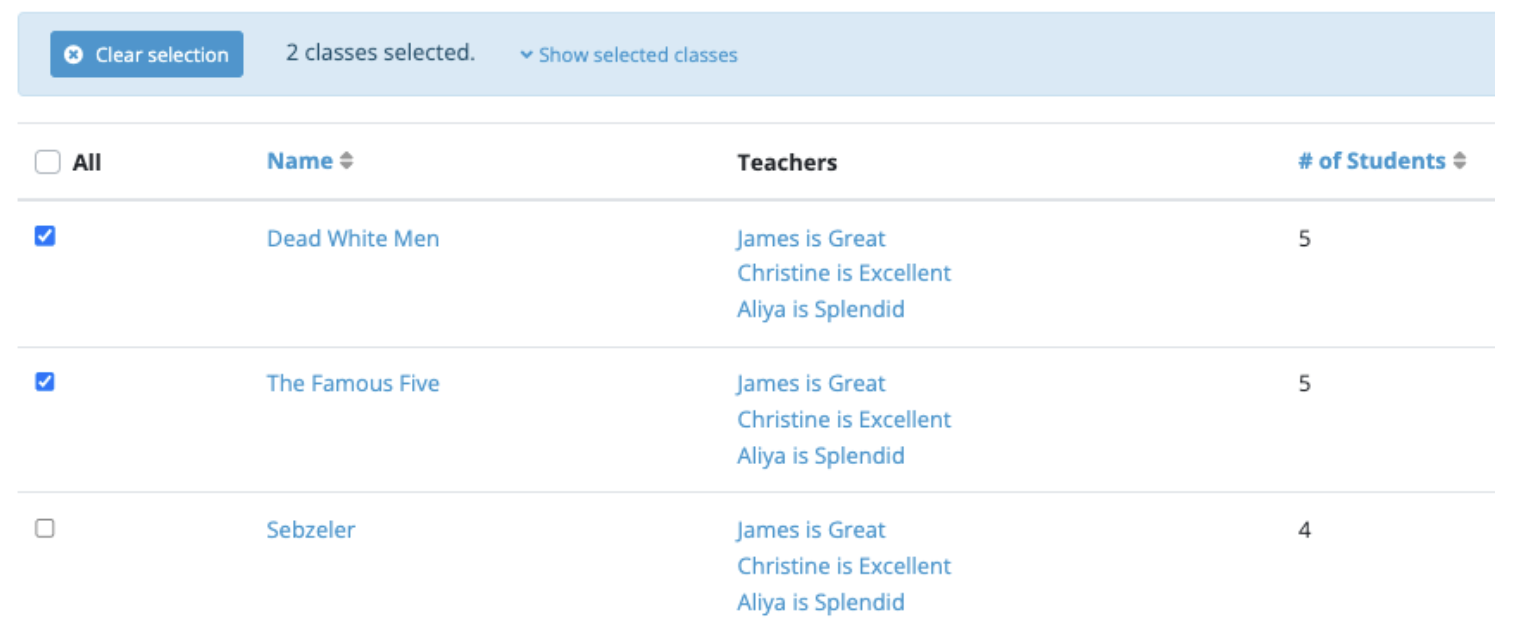Open the Dead White Men class

click(x=352, y=239)
